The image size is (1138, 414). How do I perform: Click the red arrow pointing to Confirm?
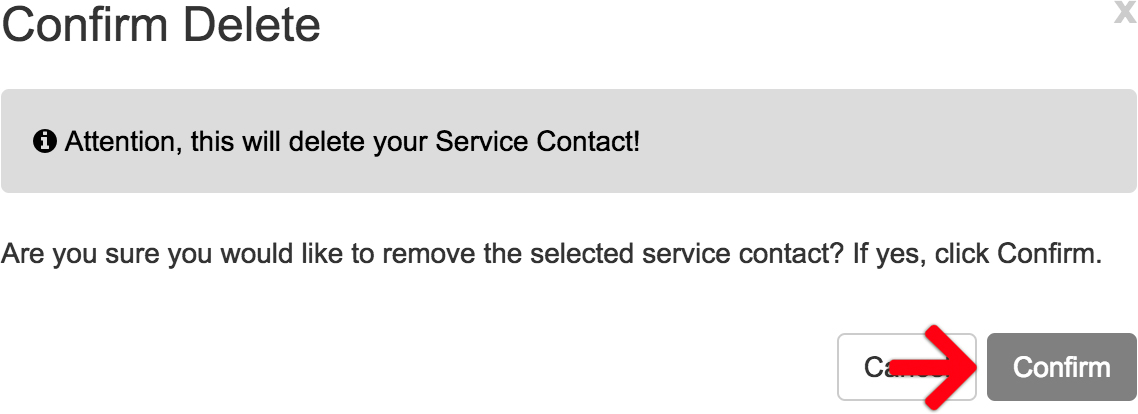pos(936,367)
